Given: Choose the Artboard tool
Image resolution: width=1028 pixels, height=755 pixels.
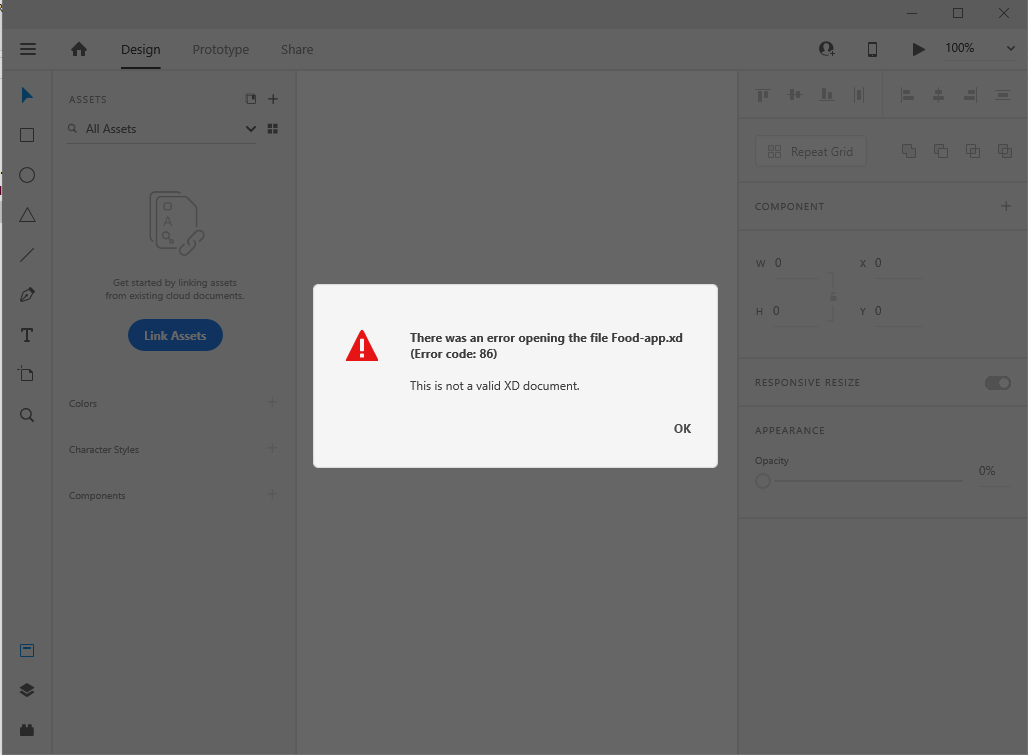Looking at the screenshot, I should coord(26,374).
